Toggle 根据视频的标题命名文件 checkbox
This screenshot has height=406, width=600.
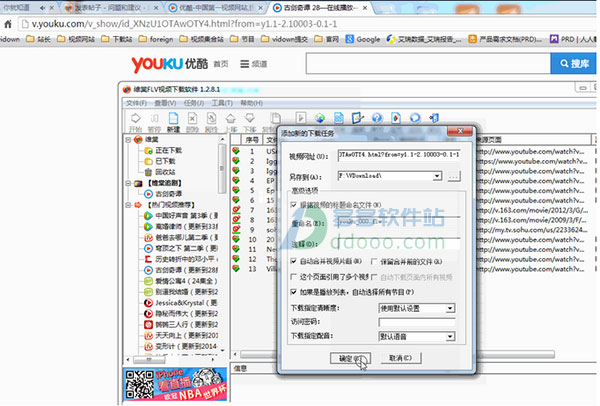point(293,205)
